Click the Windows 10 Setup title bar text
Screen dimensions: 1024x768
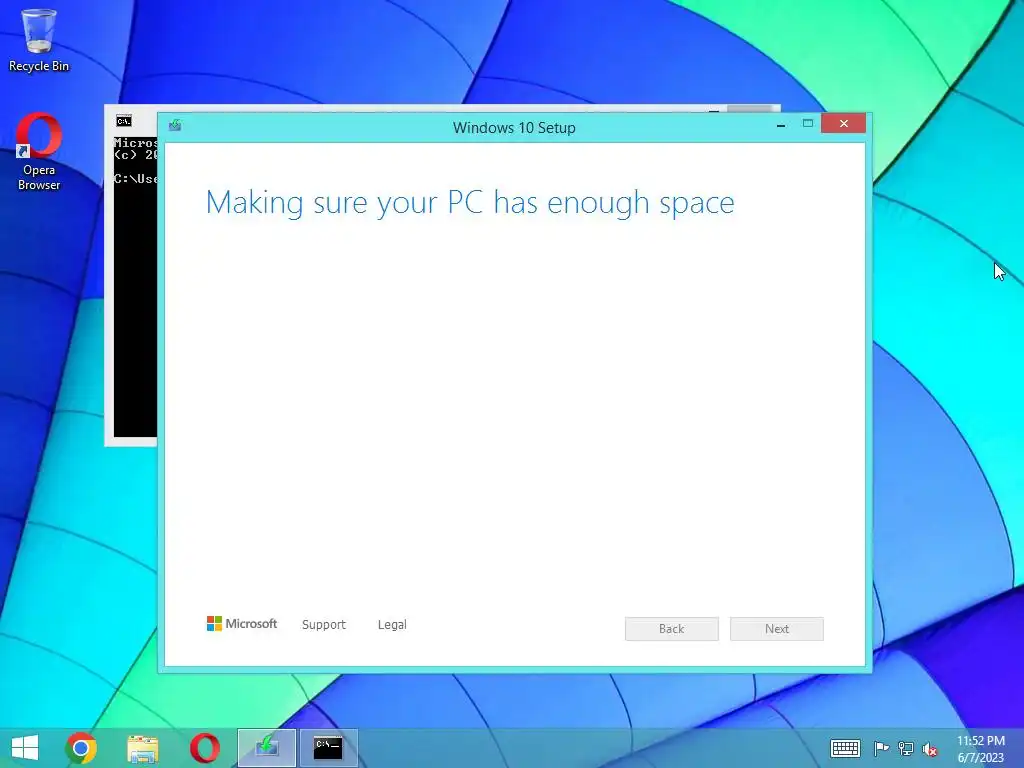[x=515, y=127]
